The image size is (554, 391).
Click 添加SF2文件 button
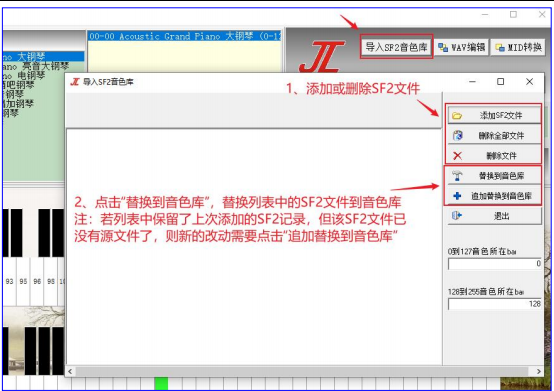pos(494,115)
